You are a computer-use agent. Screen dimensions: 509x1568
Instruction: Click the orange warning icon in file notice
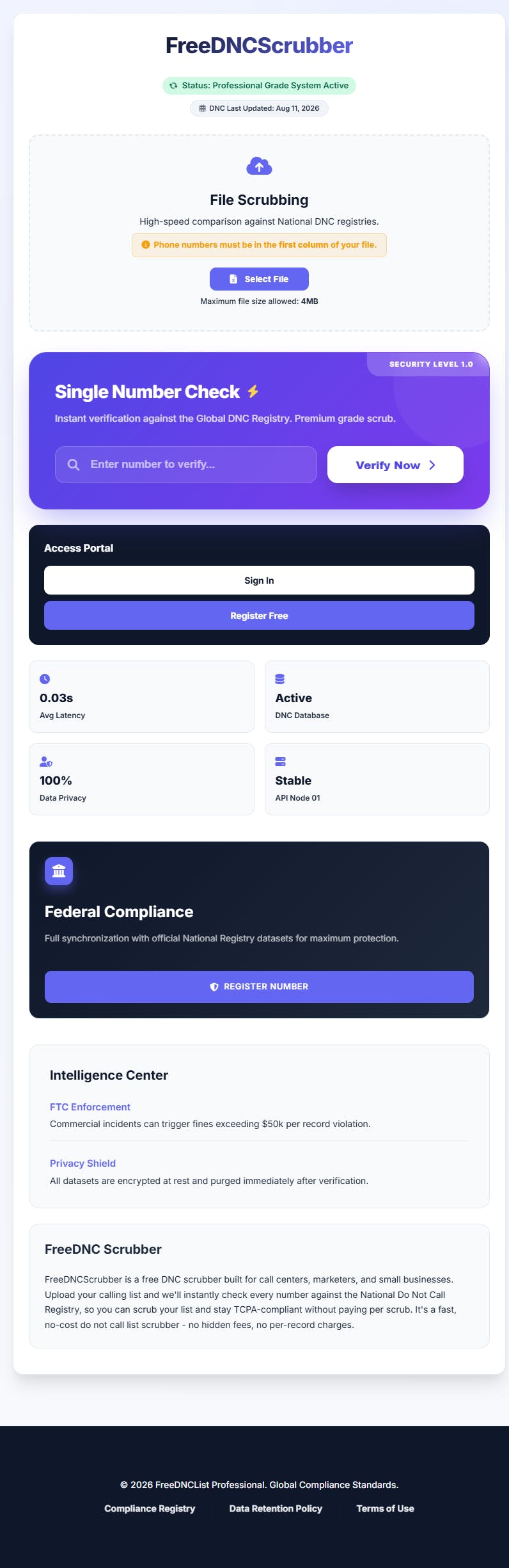click(x=146, y=245)
